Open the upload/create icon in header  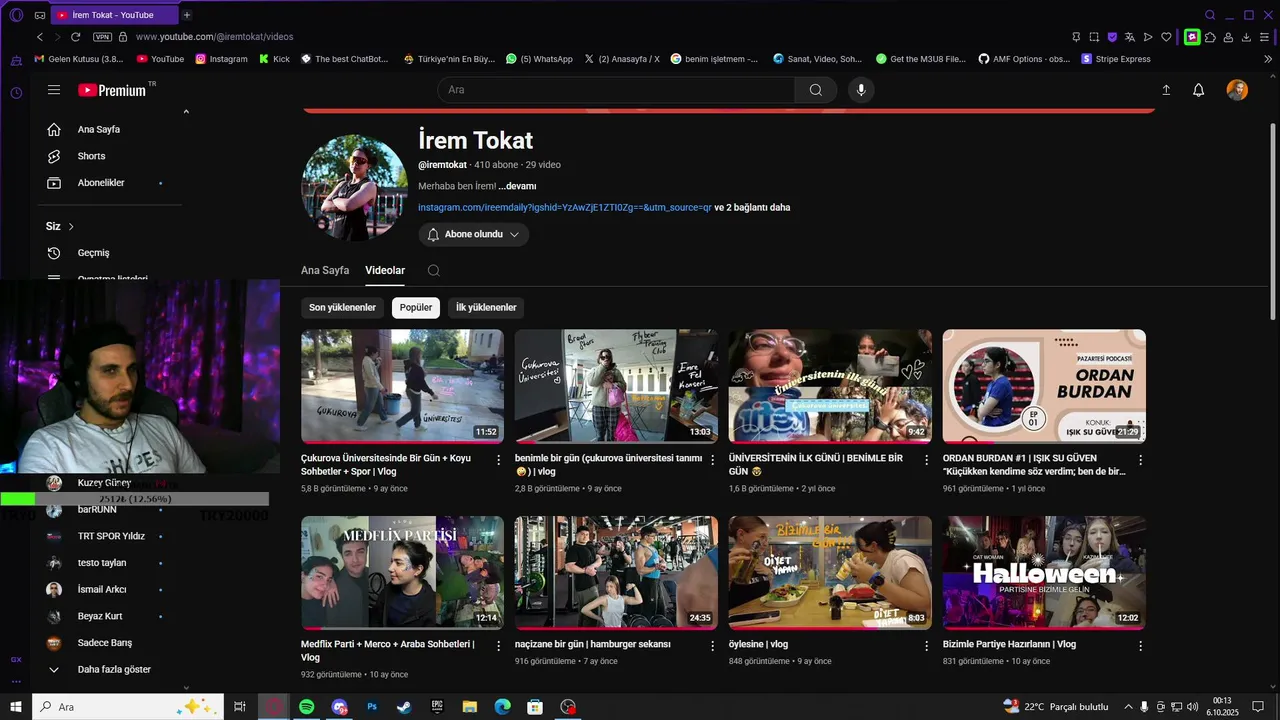(1166, 90)
